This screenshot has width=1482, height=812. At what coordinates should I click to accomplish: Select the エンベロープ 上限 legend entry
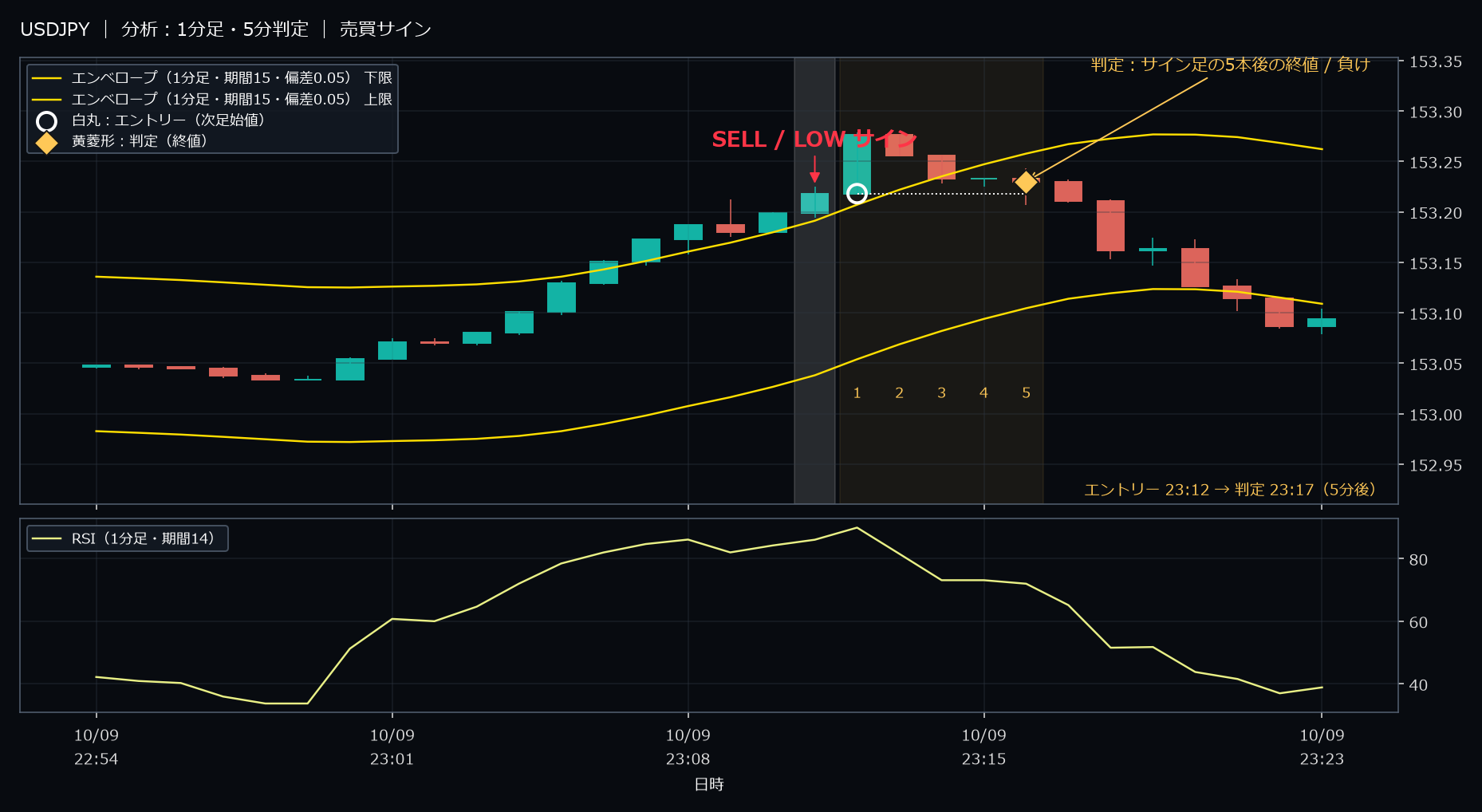click(212, 99)
